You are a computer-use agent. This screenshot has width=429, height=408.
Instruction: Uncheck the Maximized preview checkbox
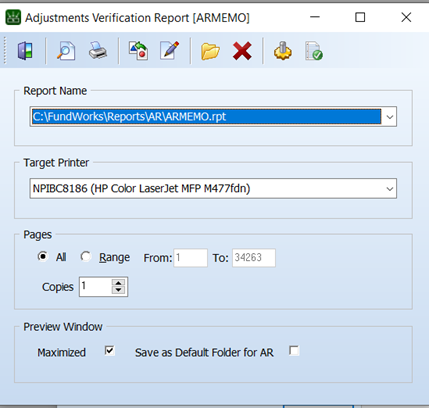(110, 351)
